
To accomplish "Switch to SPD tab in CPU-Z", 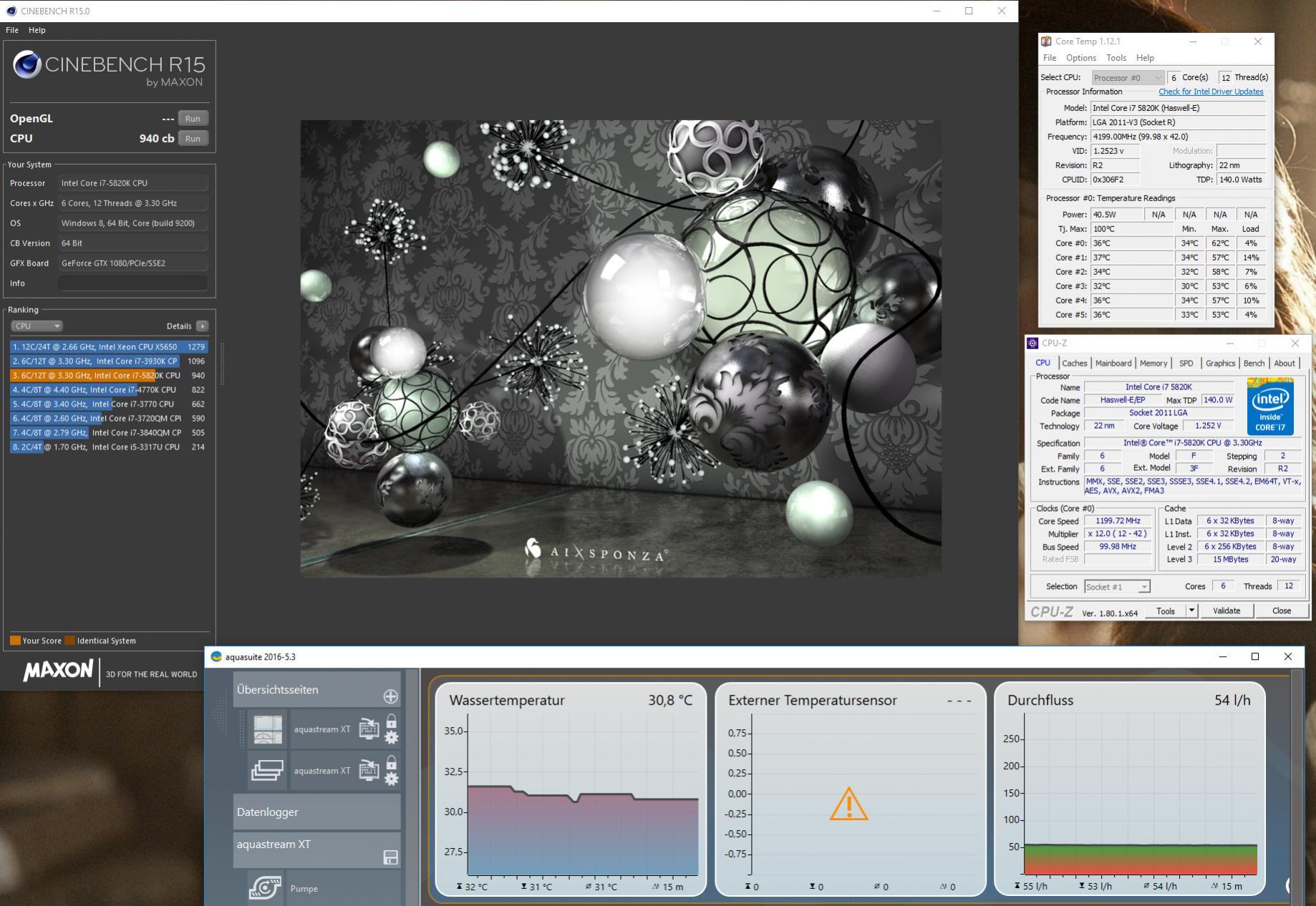I will [1186, 364].
